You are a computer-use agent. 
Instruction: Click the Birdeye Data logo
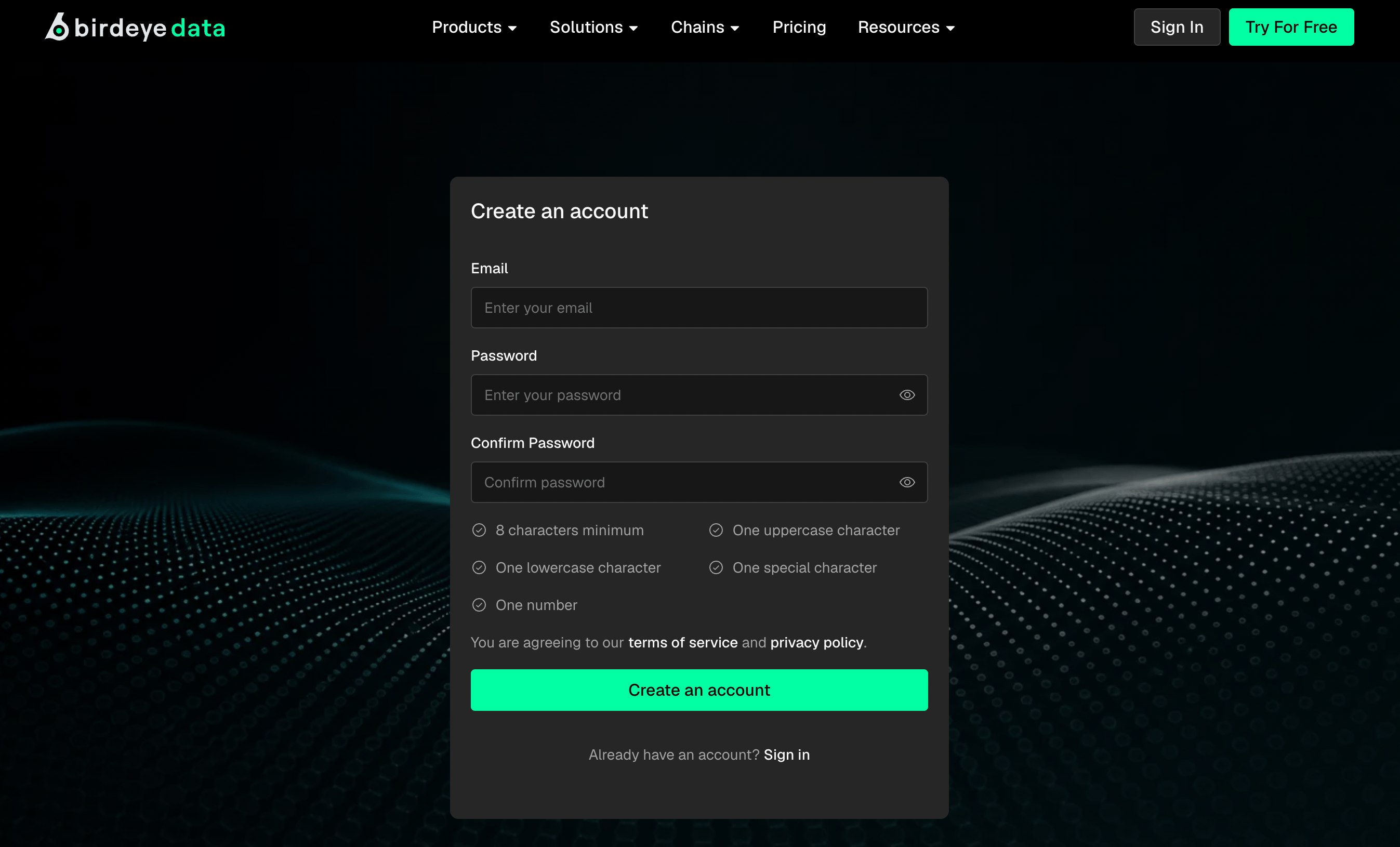coord(135,27)
